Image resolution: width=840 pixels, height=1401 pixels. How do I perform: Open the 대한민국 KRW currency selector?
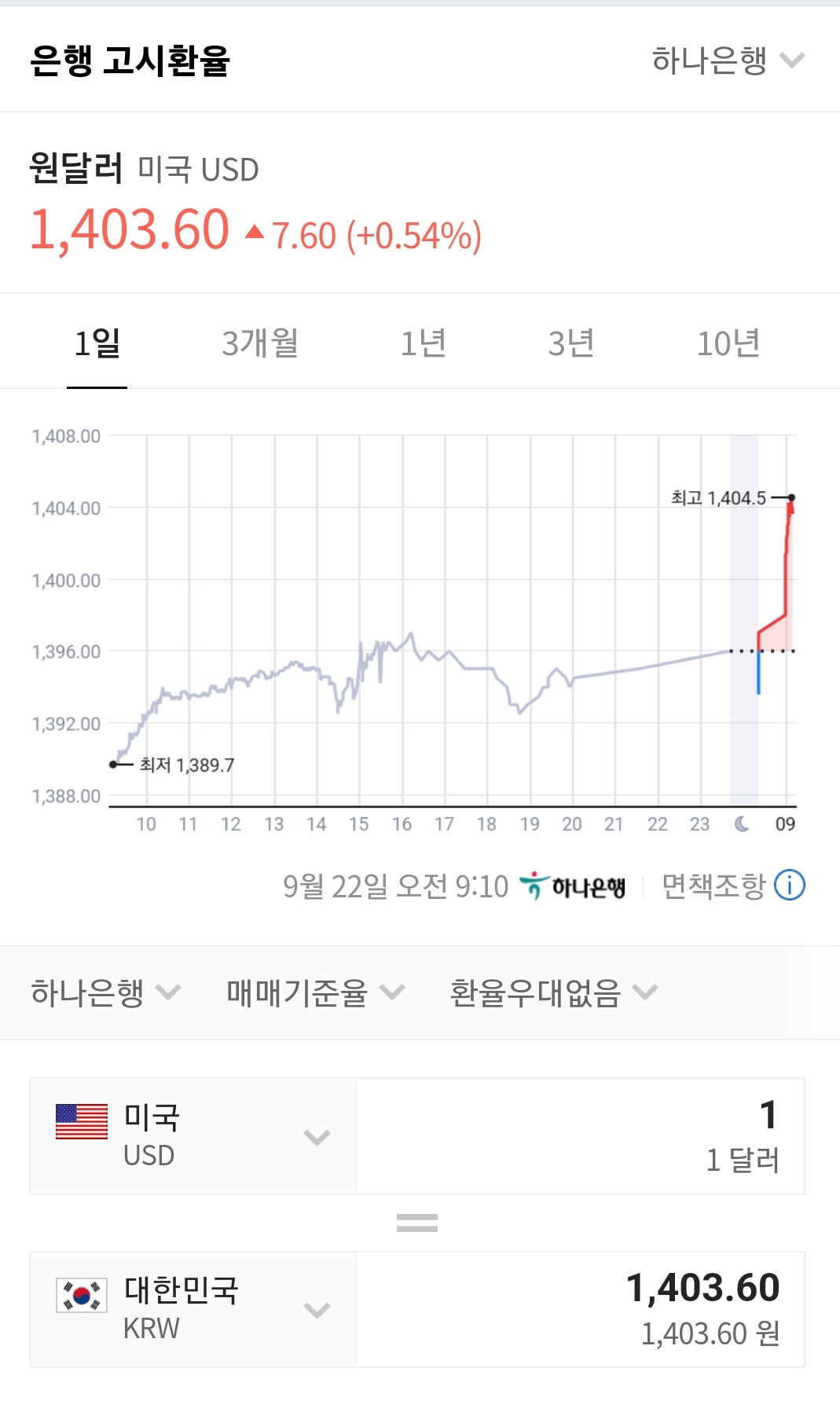[193, 1309]
